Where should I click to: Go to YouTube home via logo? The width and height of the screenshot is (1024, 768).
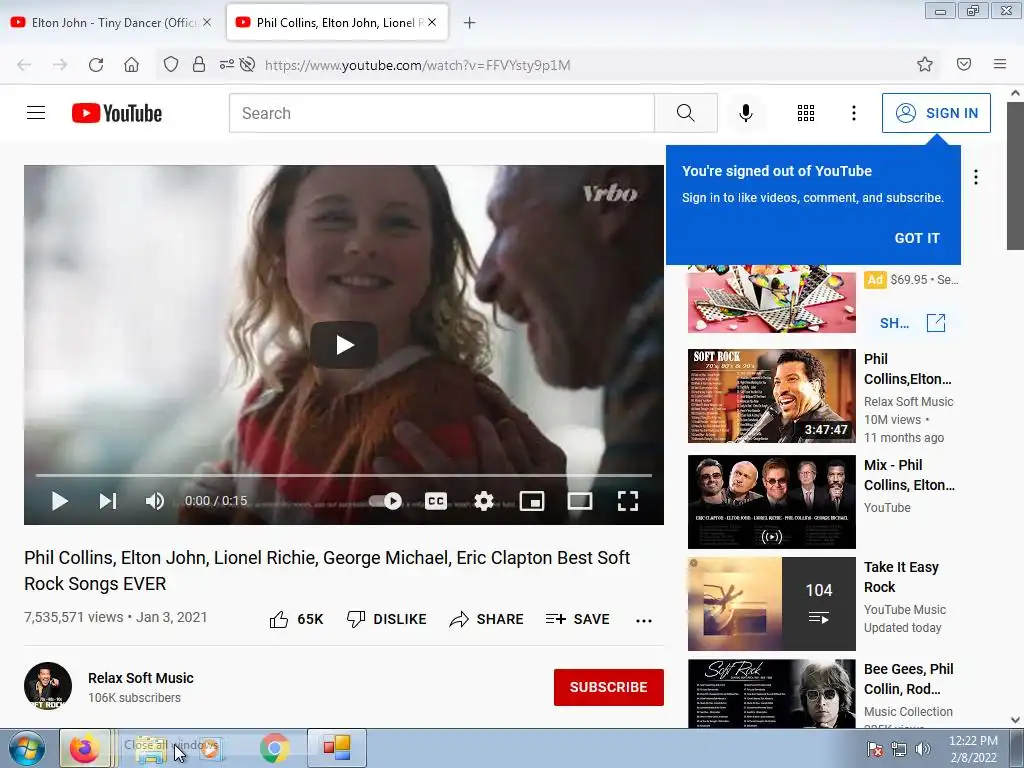coord(117,113)
